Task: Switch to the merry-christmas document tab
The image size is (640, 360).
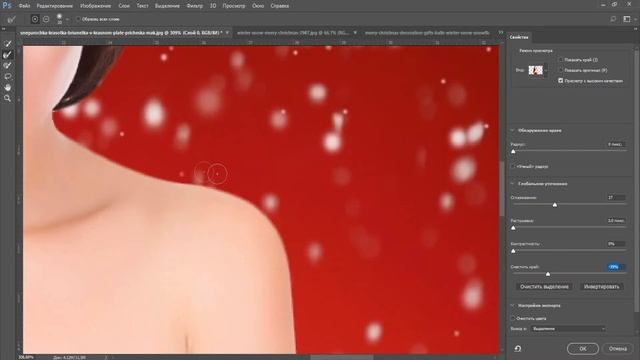Action: tap(427, 33)
